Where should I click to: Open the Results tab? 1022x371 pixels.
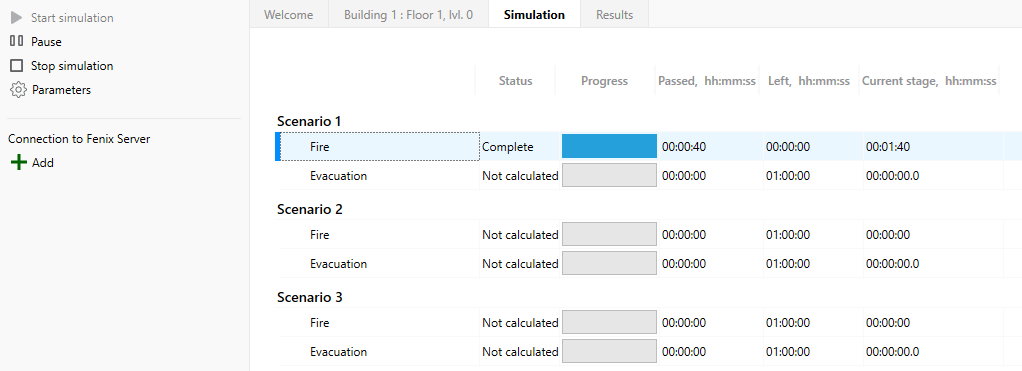615,14
